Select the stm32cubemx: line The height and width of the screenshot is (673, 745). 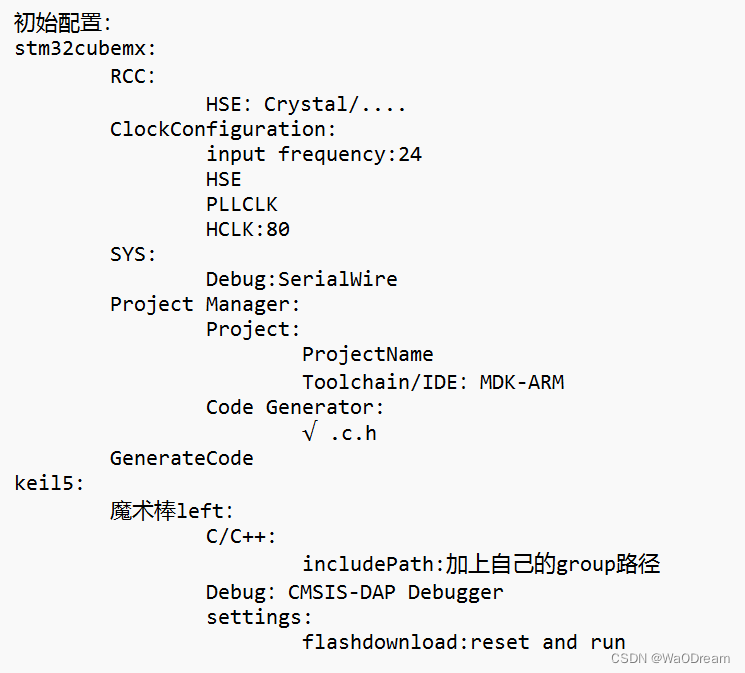85,48
